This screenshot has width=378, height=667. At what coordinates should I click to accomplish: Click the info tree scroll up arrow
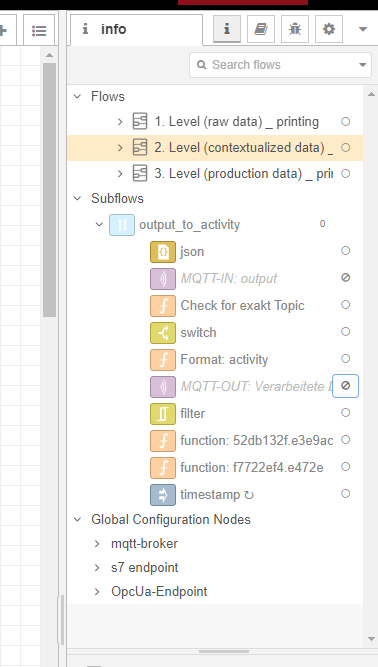pos(371,94)
